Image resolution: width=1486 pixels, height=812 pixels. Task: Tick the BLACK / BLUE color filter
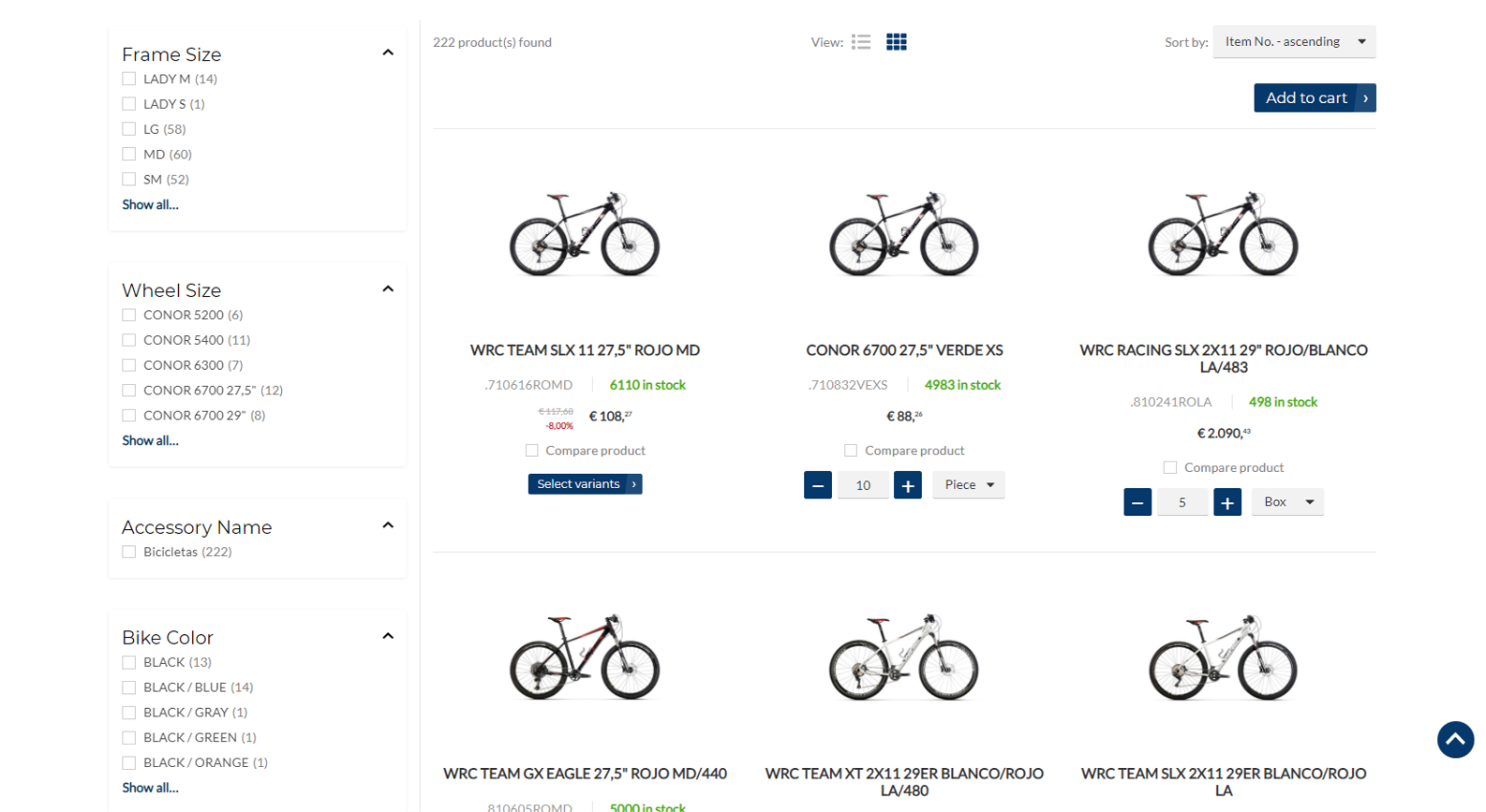point(129,687)
